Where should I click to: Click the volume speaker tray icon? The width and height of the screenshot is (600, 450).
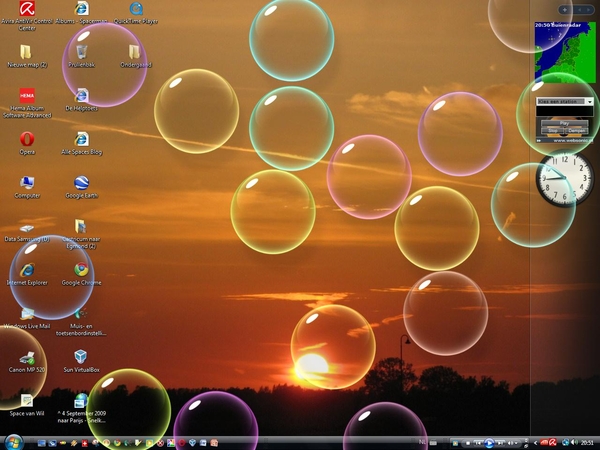[x=574, y=442]
